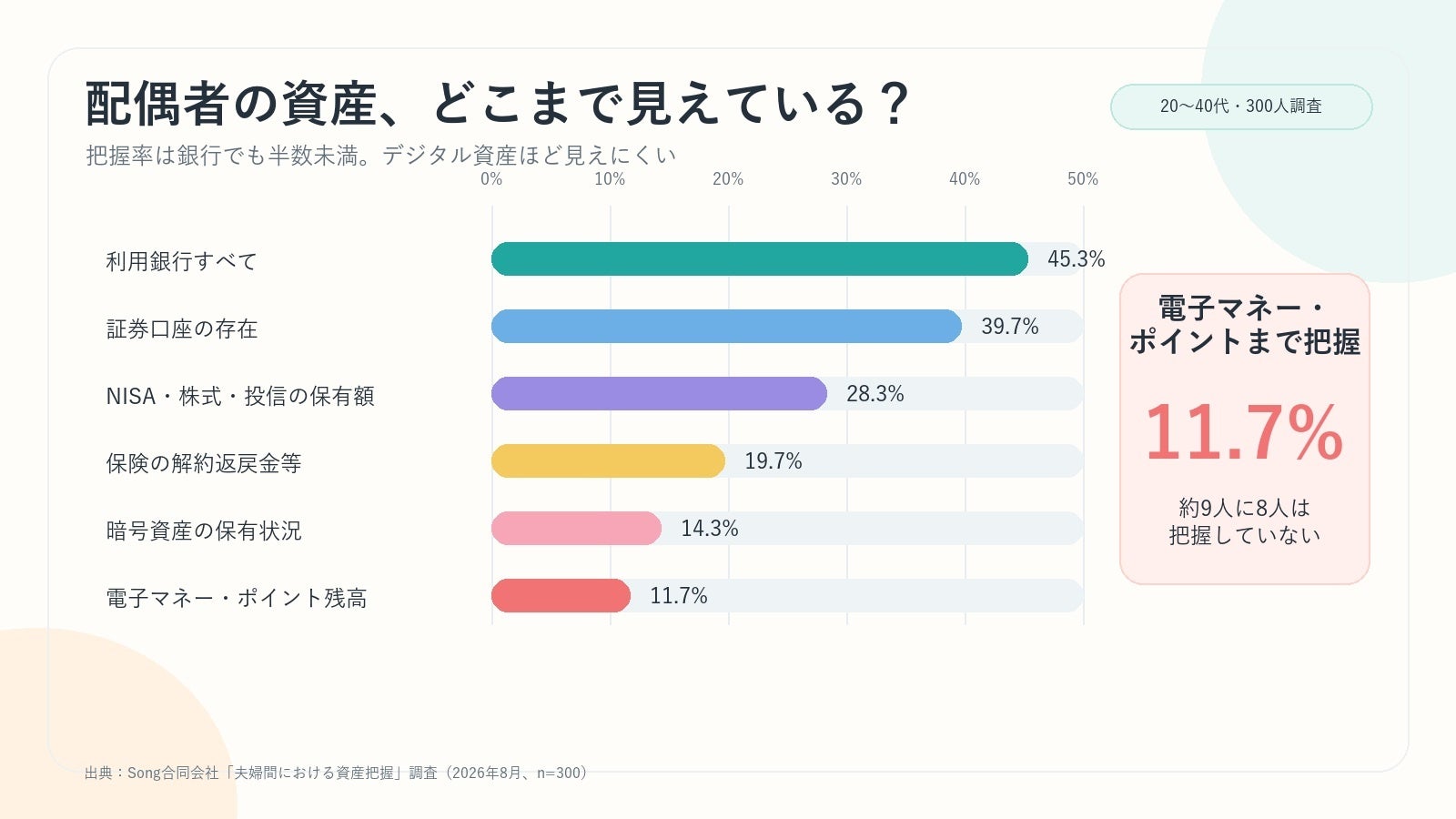Select the 利用銀行すべて category label
Screen dimensions: 1456x819
pos(182,261)
